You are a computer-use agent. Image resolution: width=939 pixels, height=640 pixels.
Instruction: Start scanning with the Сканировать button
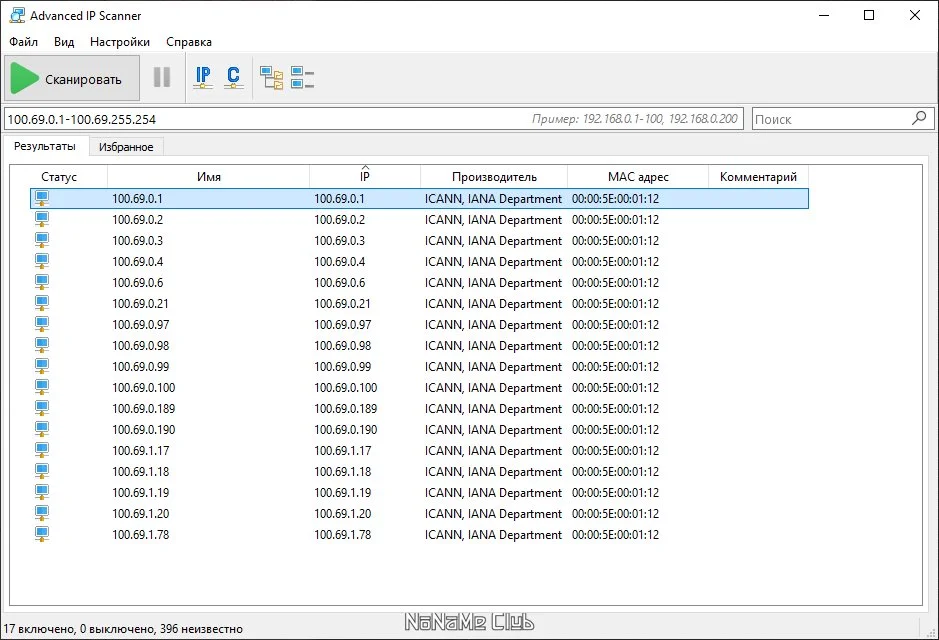(72, 78)
